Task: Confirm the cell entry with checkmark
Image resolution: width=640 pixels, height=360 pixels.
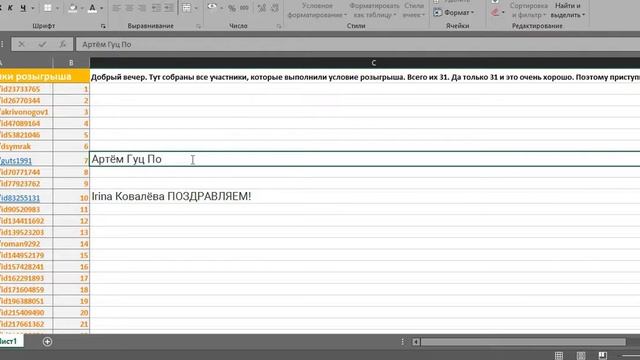Action: [42, 44]
